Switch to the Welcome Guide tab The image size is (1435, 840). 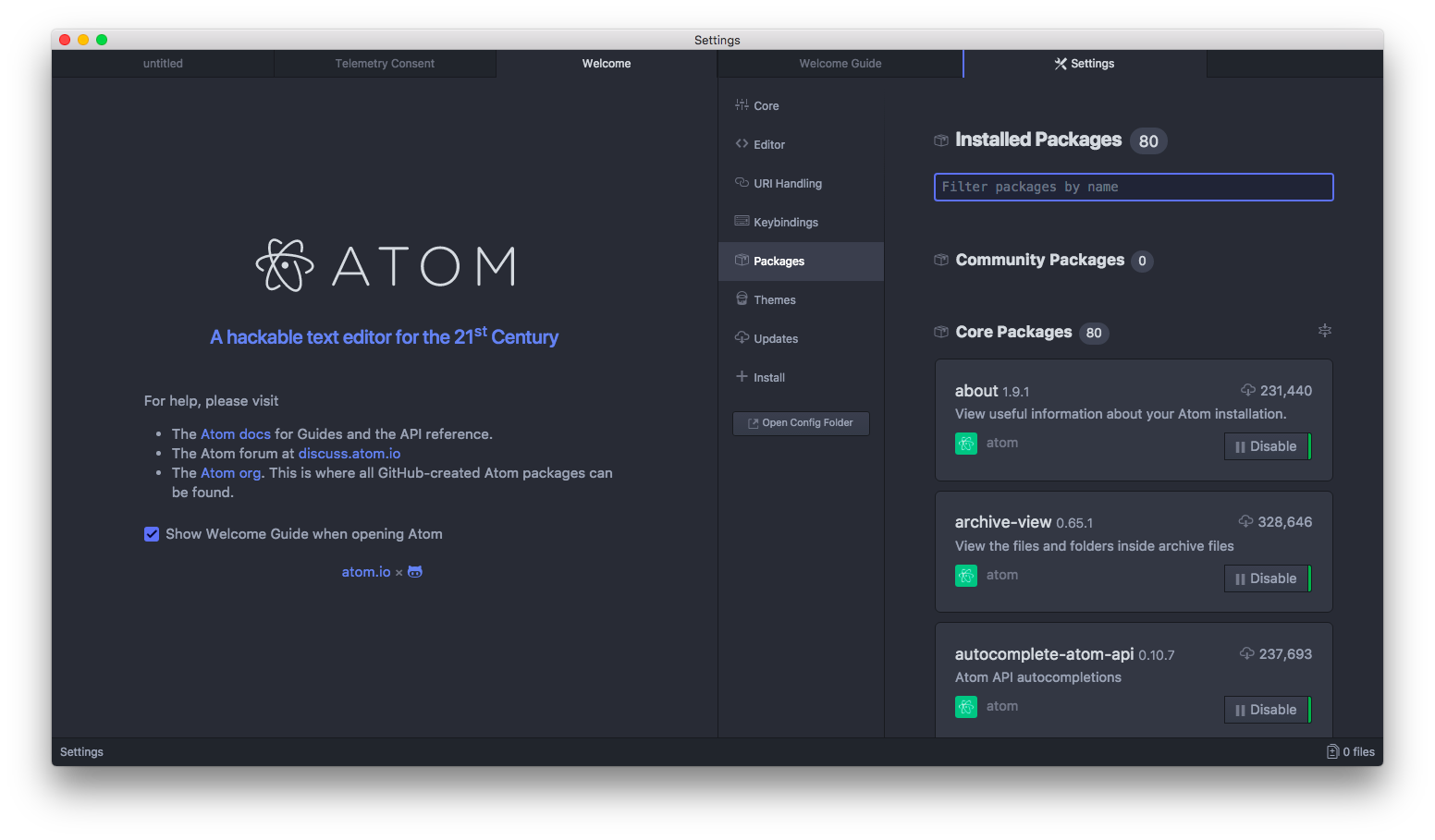coord(840,64)
